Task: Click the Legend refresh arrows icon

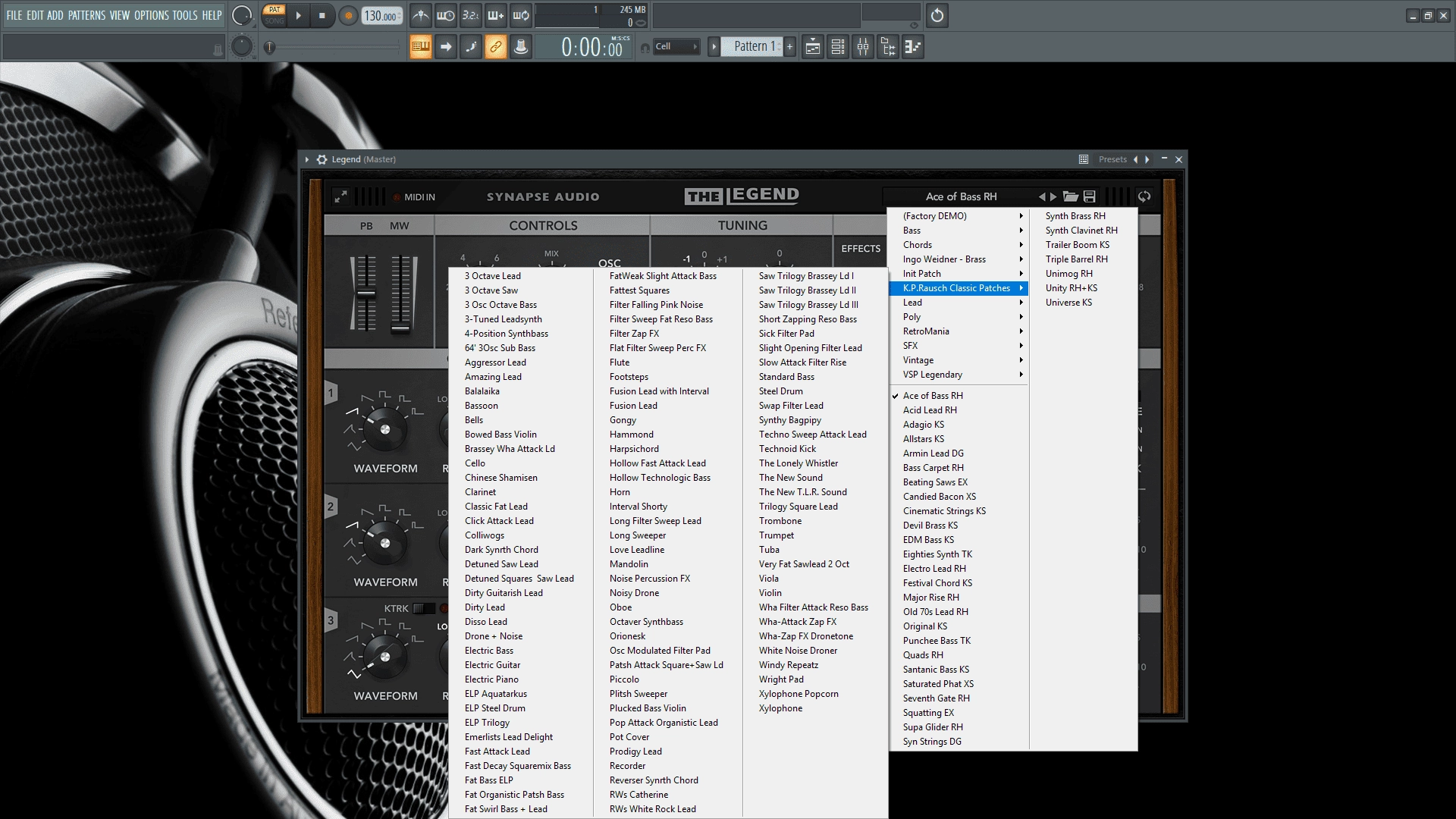Action: pyautogui.click(x=1144, y=196)
